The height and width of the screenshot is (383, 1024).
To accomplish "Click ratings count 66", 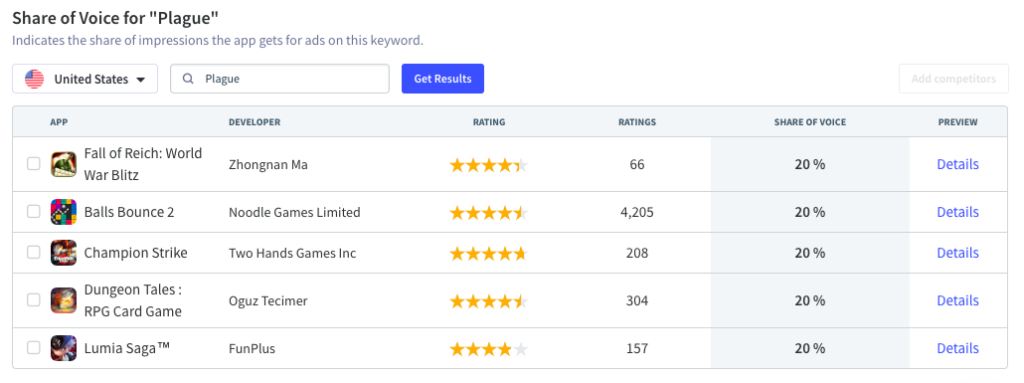I will 637,165.
